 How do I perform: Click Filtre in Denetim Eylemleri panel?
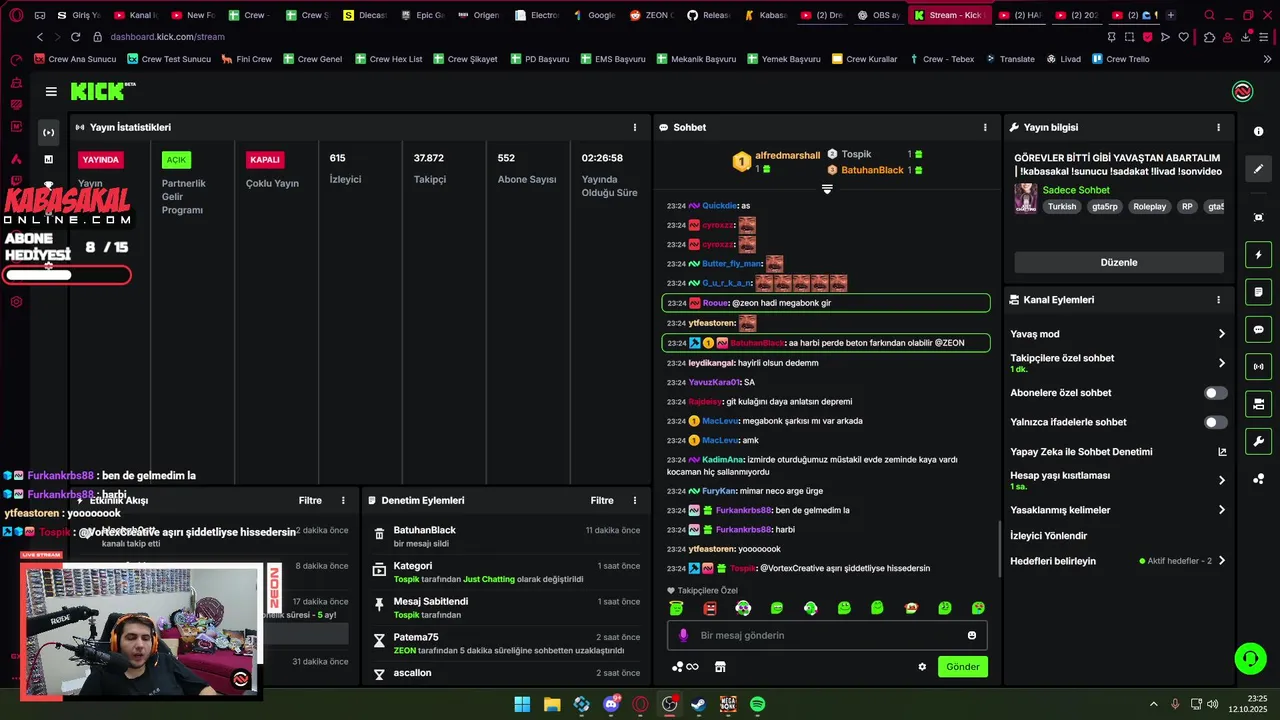pos(602,500)
